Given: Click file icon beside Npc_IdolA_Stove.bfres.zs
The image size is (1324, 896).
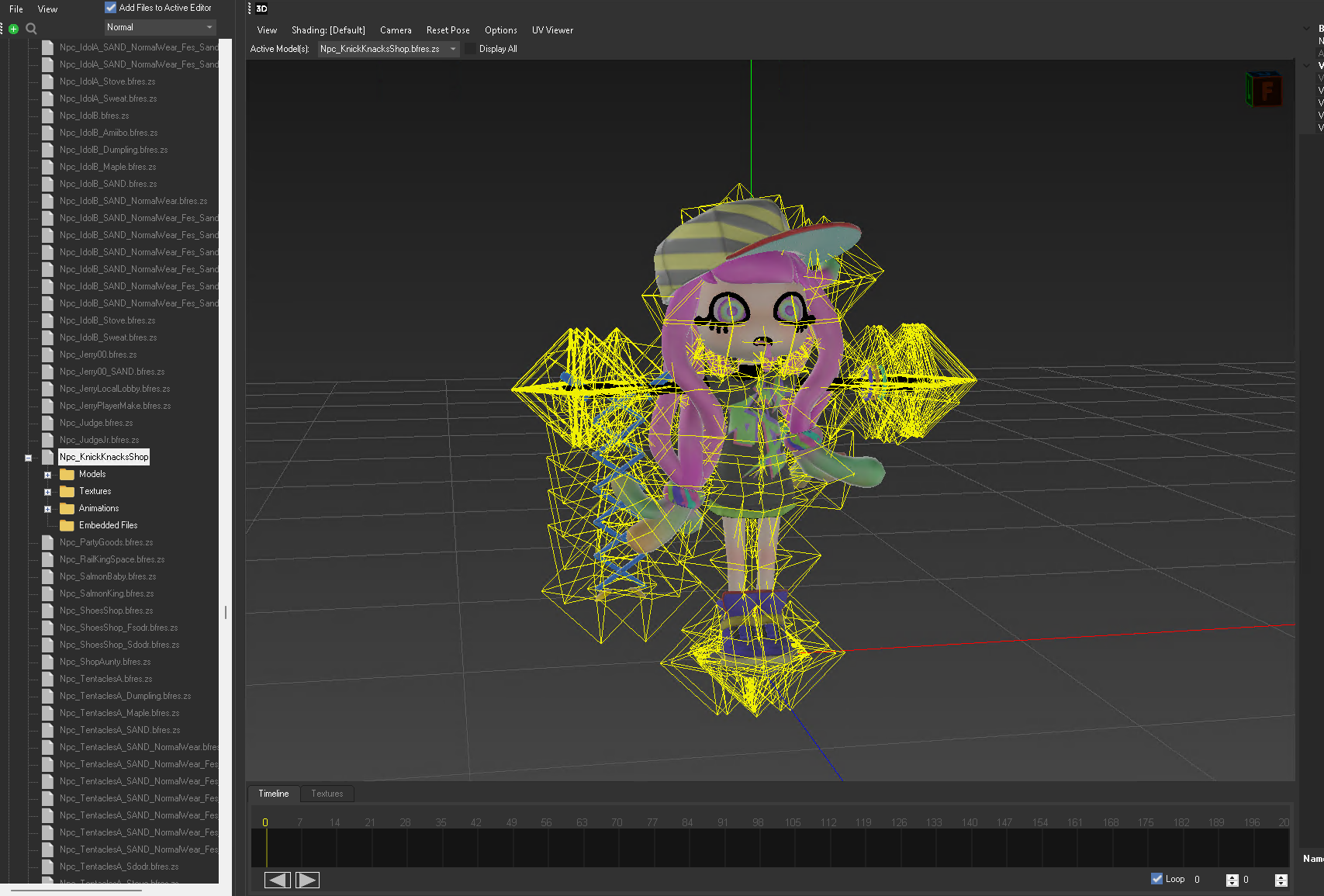Looking at the screenshot, I should pyautogui.click(x=47, y=81).
